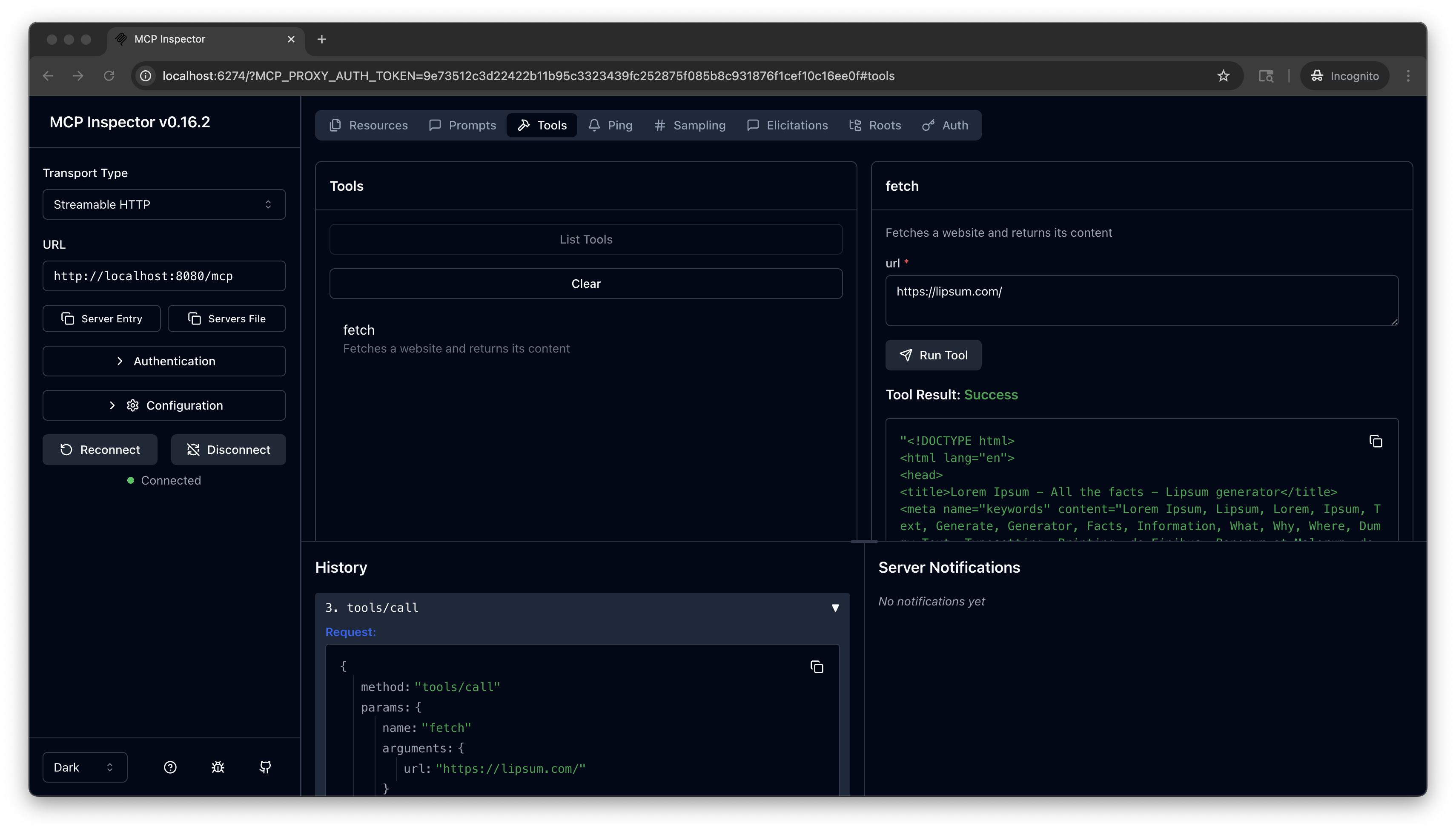Copy the tools/call request JSON
This screenshot has height=832, width=1456.
coord(816,667)
